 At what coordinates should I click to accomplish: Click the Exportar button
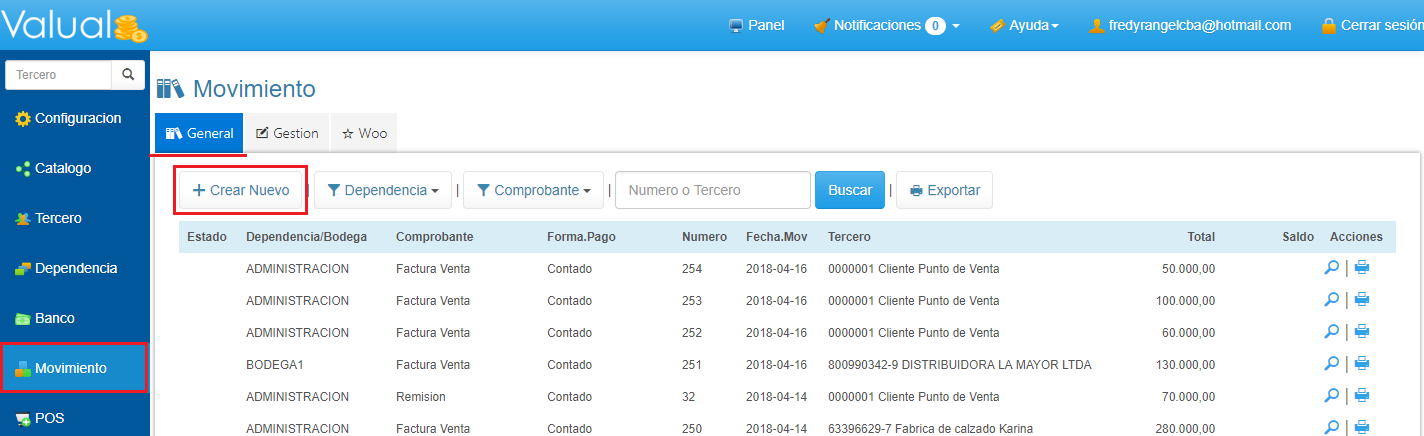coord(944,190)
